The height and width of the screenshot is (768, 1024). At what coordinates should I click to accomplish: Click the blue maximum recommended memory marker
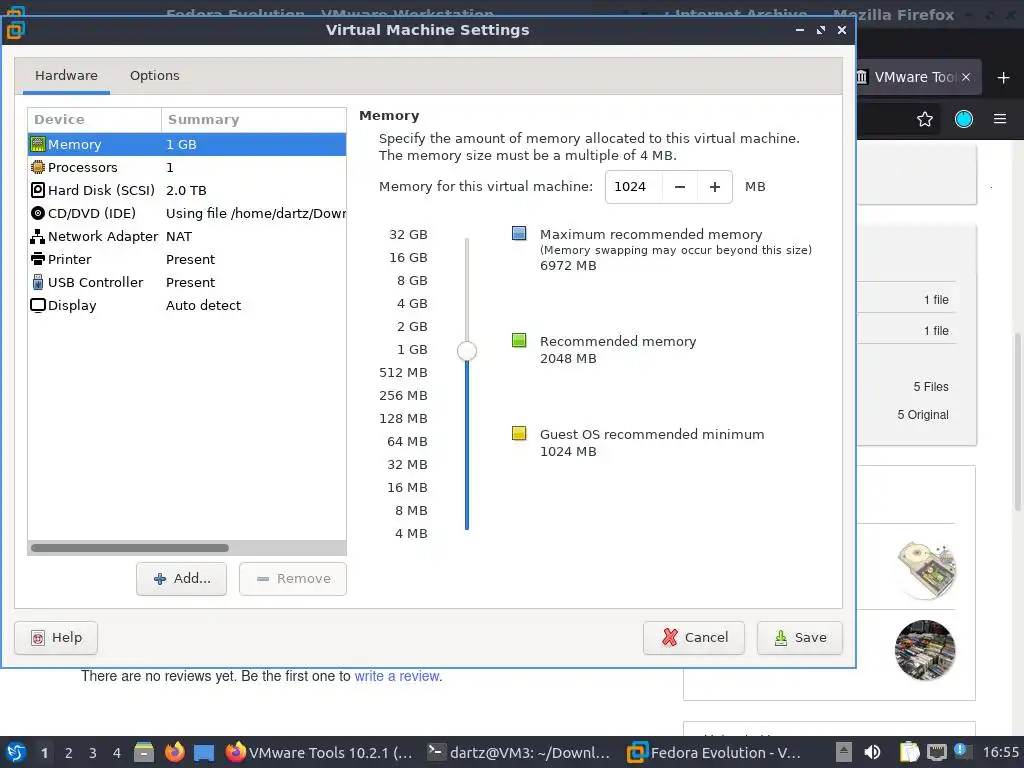click(x=519, y=234)
